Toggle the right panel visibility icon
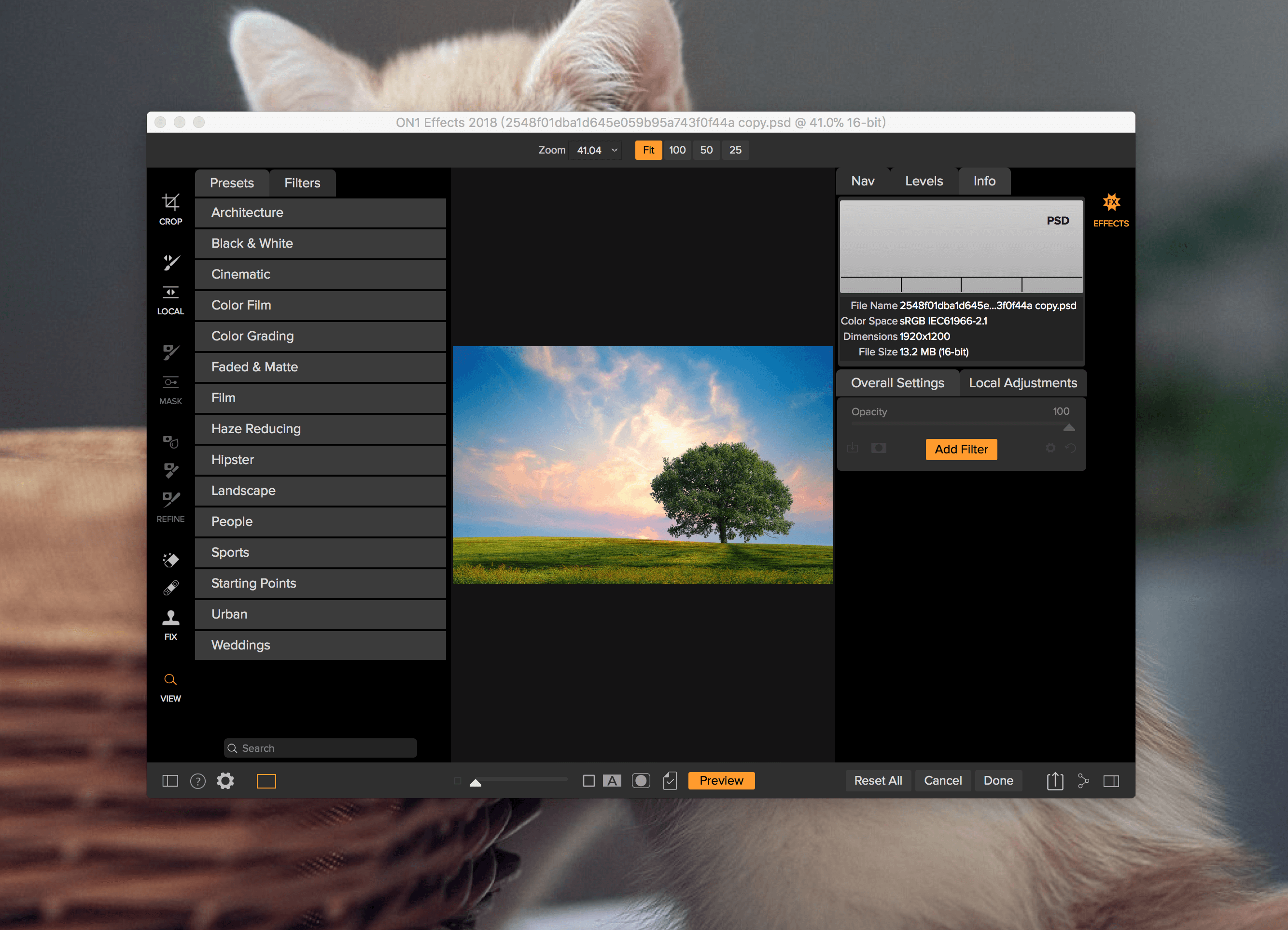This screenshot has width=1288, height=930. [x=1111, y=781]
